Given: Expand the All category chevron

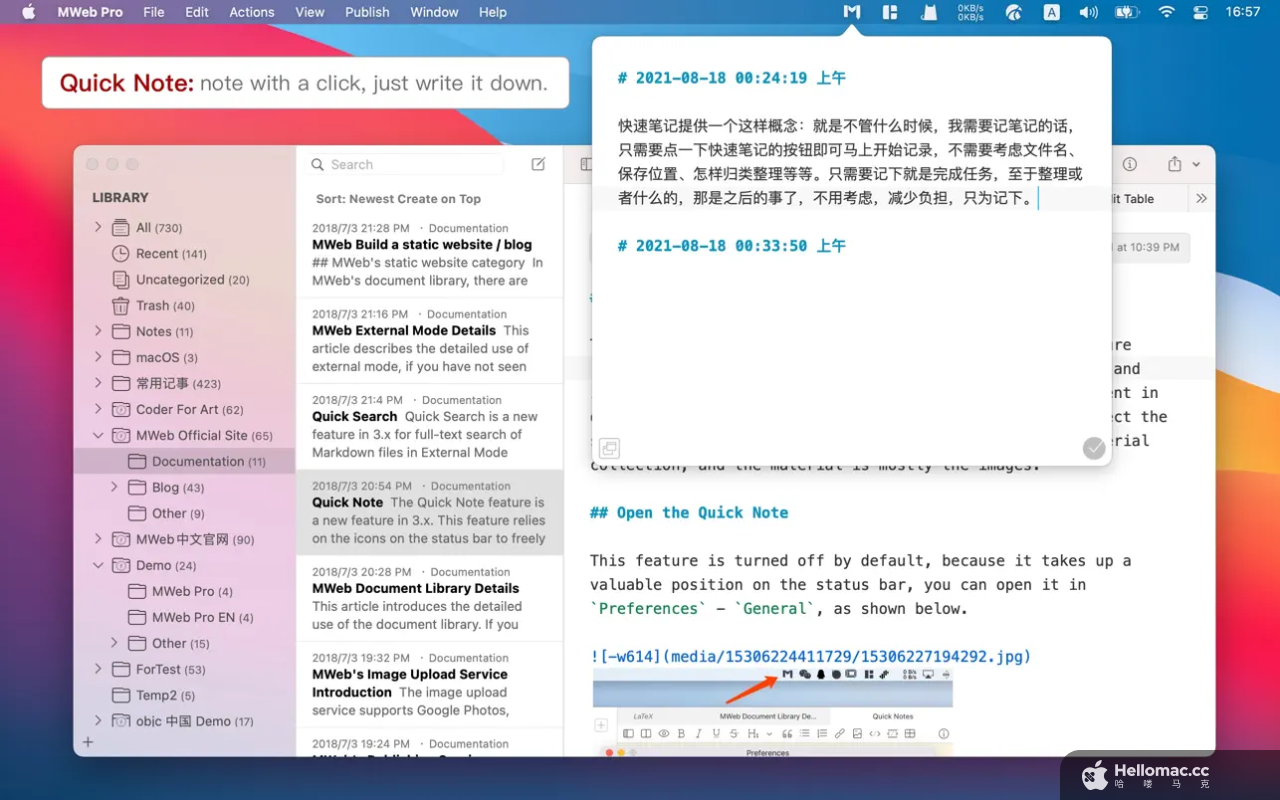Looking at the screenshot, I should pos(98,227).
